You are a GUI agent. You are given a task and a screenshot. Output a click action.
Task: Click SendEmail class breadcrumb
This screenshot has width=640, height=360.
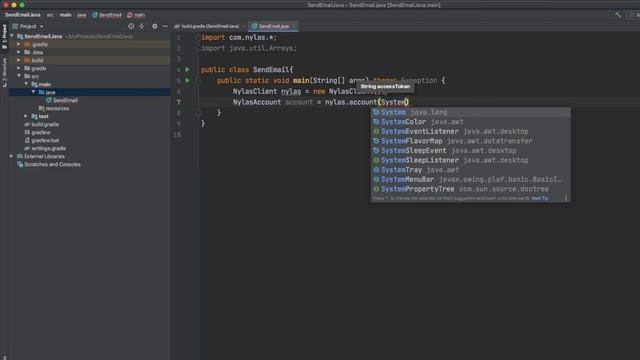[107, 15]
